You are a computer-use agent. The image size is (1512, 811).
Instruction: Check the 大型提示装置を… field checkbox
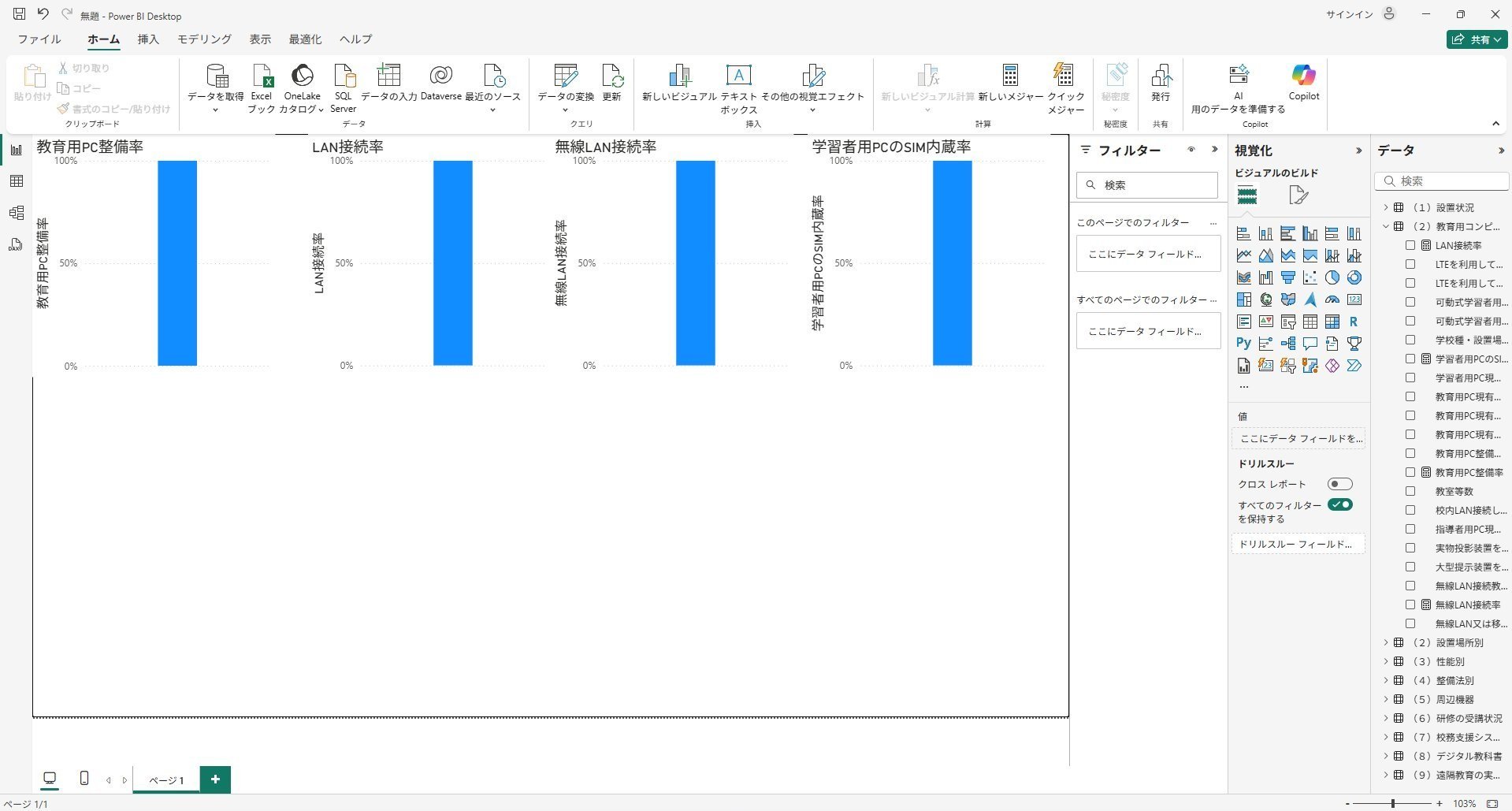(x=1410, y=567)
